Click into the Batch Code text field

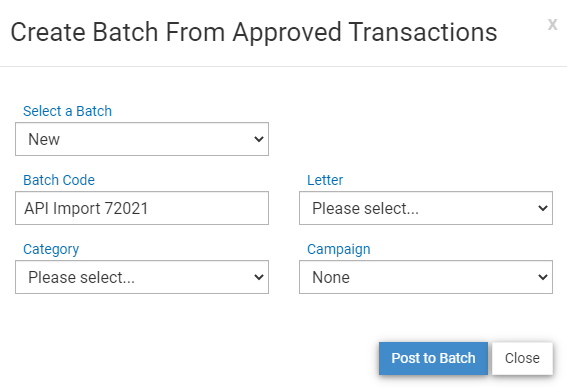142,208
